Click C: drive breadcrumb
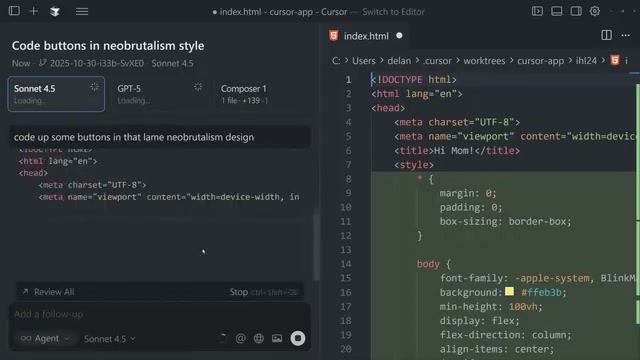The image size is (640, 360). pos(336,61)
